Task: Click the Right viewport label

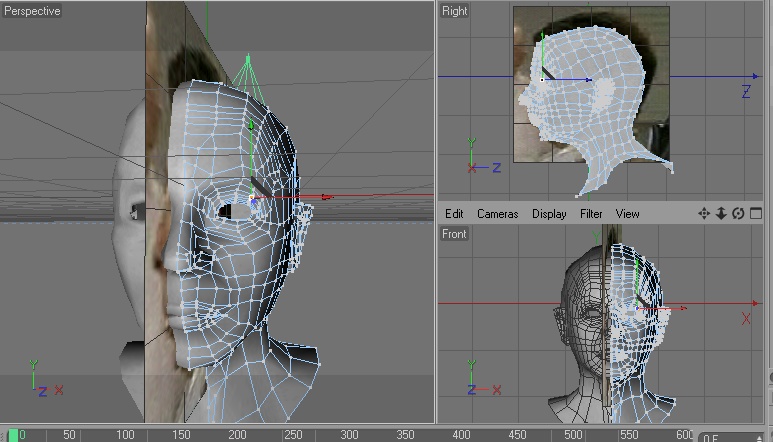Action: (454, 11)
